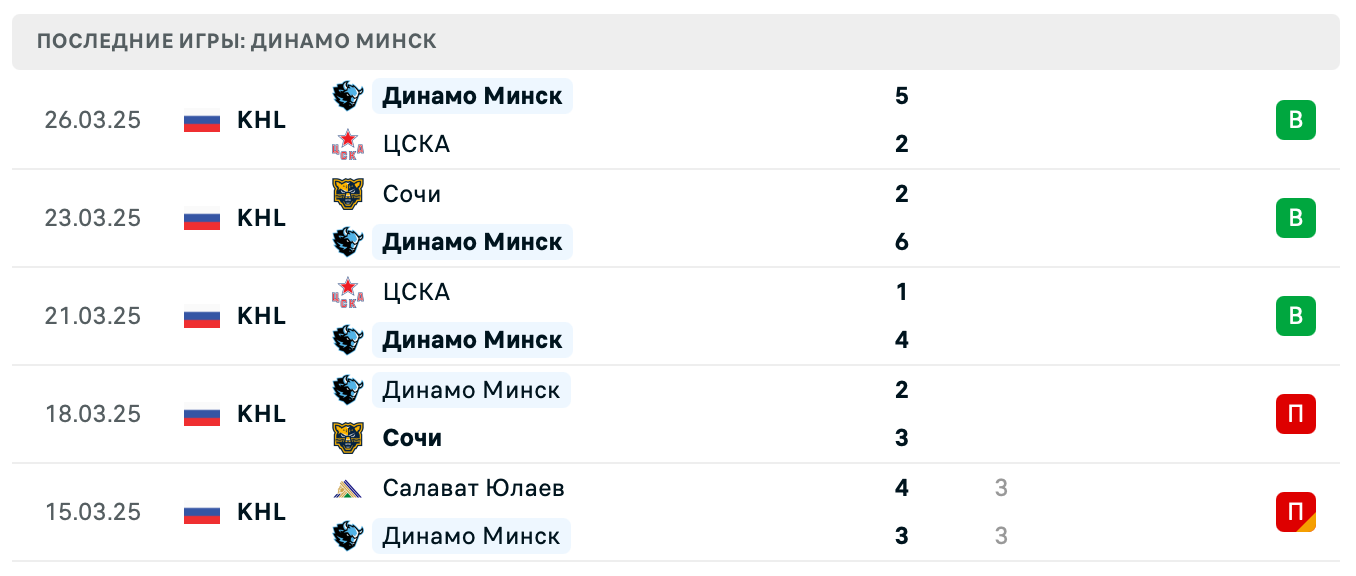Open the Динамо Минск team link
Viewport: 1356px width, 576px height.
pyautogui.click(x=472, y=96)
